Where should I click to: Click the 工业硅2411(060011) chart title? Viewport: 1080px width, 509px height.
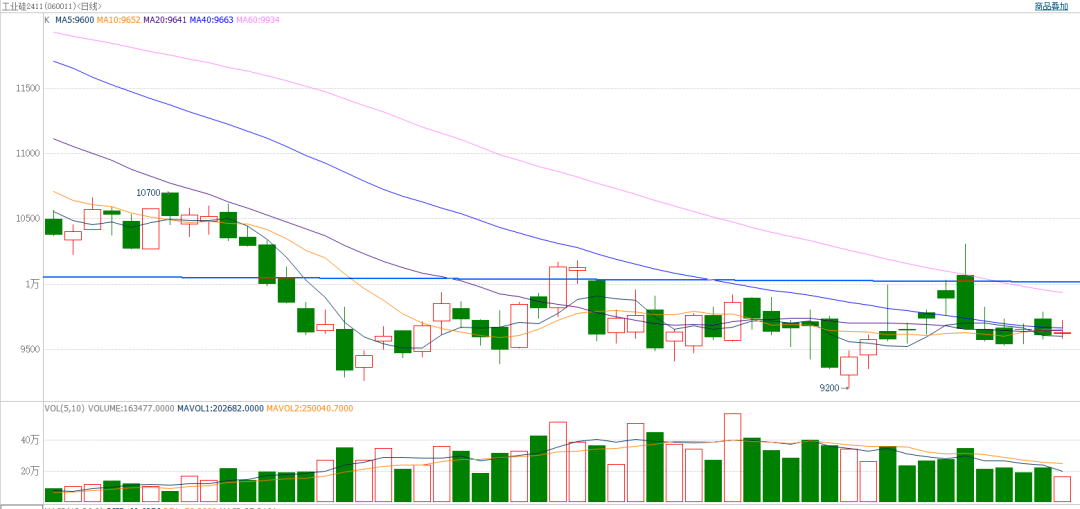[x=50, y=6]
